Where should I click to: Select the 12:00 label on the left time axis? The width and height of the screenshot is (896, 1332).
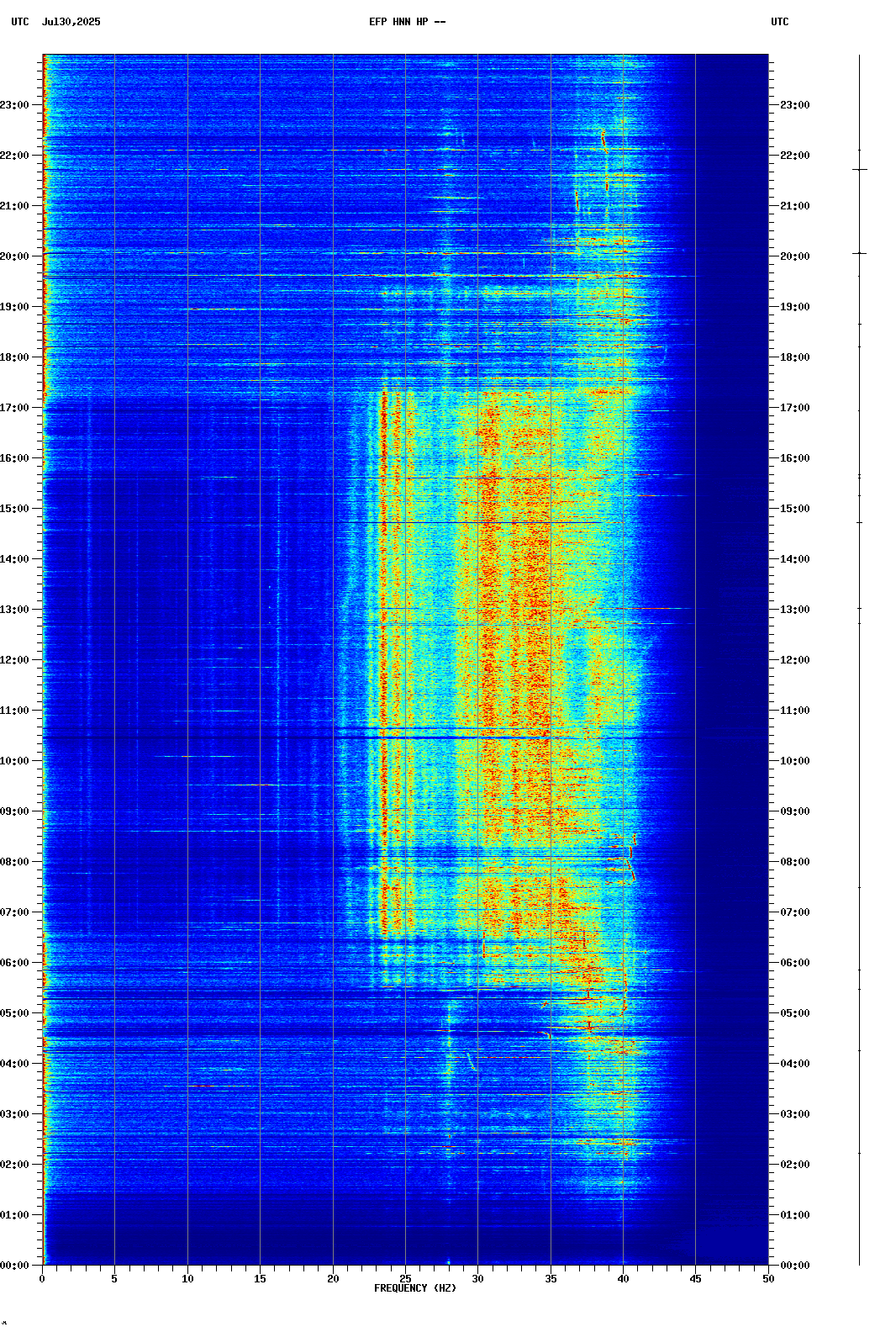click(x=14, y=660)
